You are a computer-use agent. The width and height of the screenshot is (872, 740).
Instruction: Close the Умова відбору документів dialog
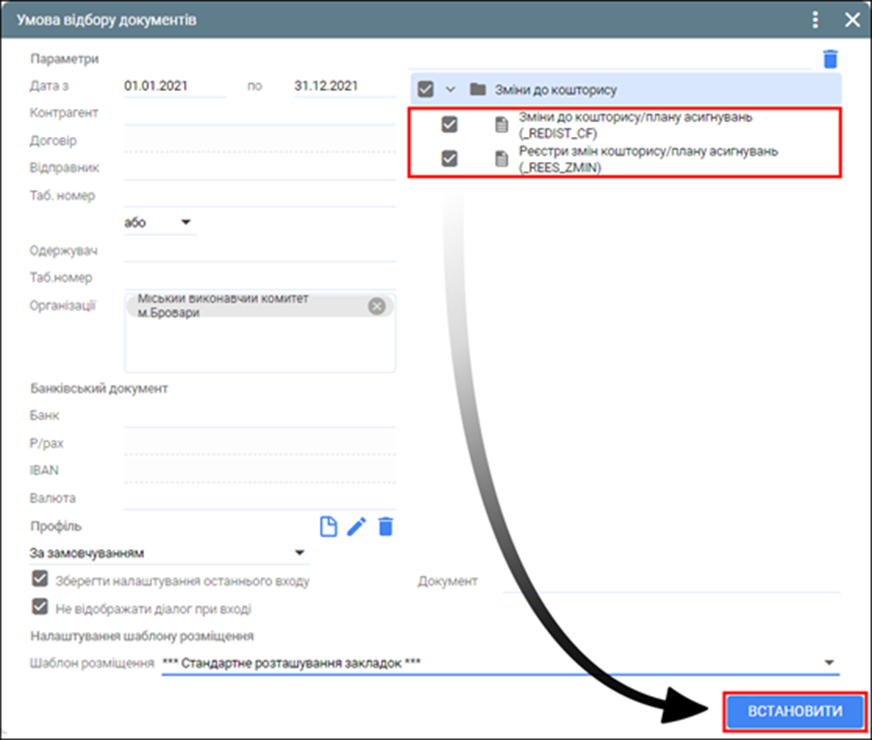pos(852,20)
